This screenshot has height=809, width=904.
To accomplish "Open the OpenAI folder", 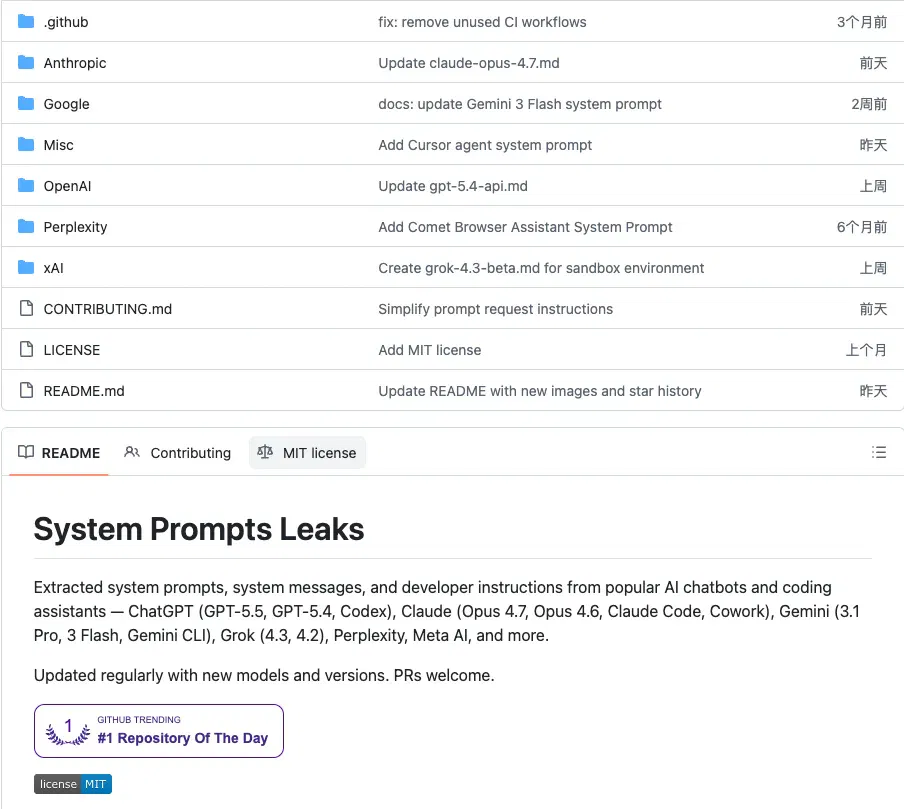I will (x=67, y=186).
